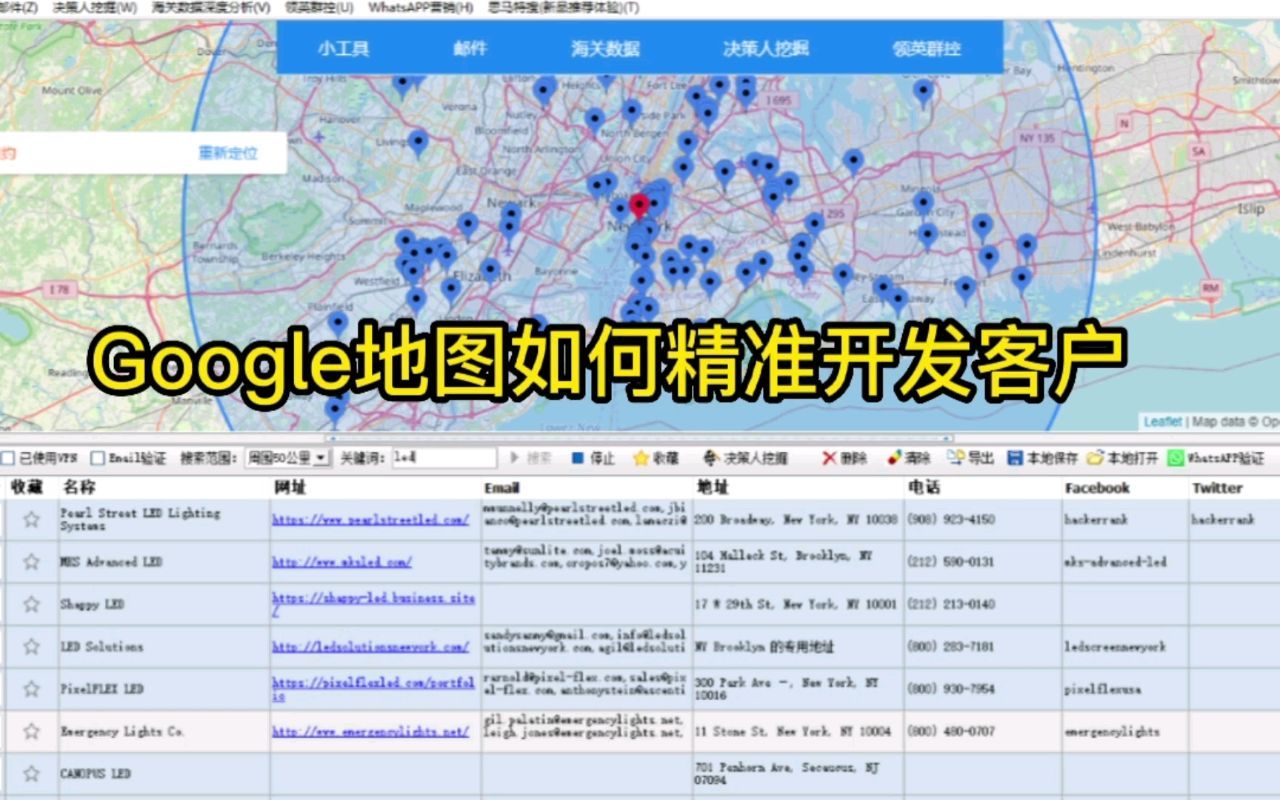
Task: Click the 搜索 search play button
Action: click(531, 458)
